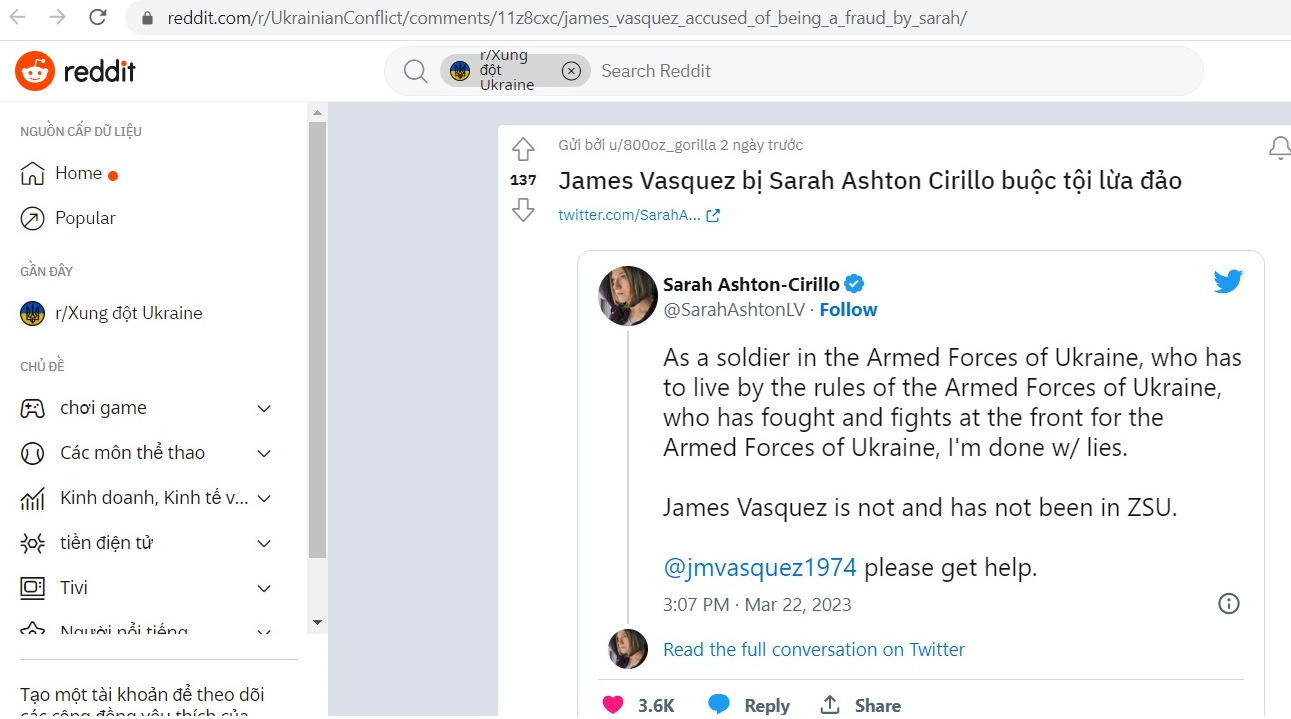Open Popular in the sidebar
This screenshot has width=1291, height=719.
pos(85,218)
